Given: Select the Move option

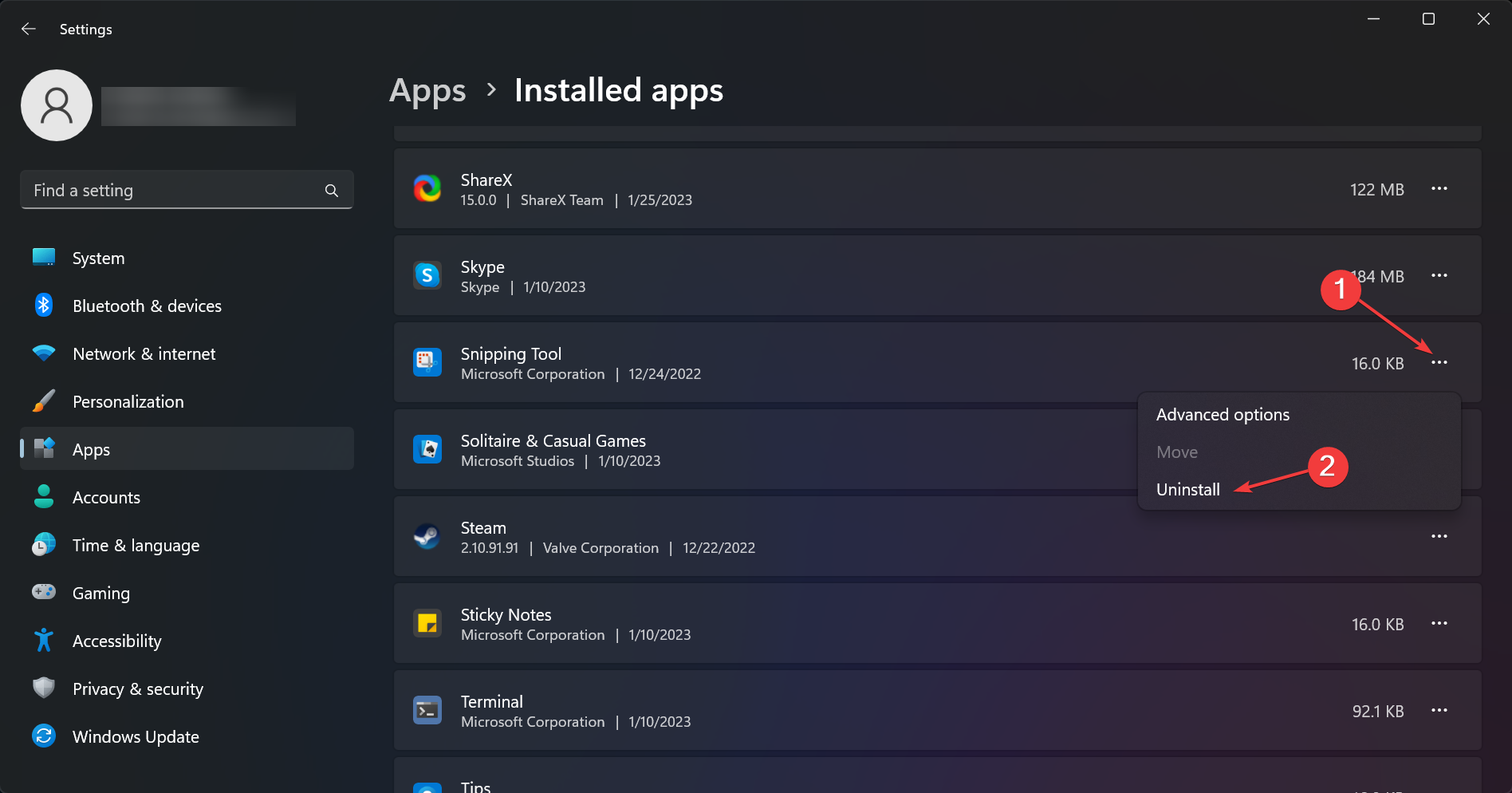Looking at the screenshot, I should (1177, 452).
